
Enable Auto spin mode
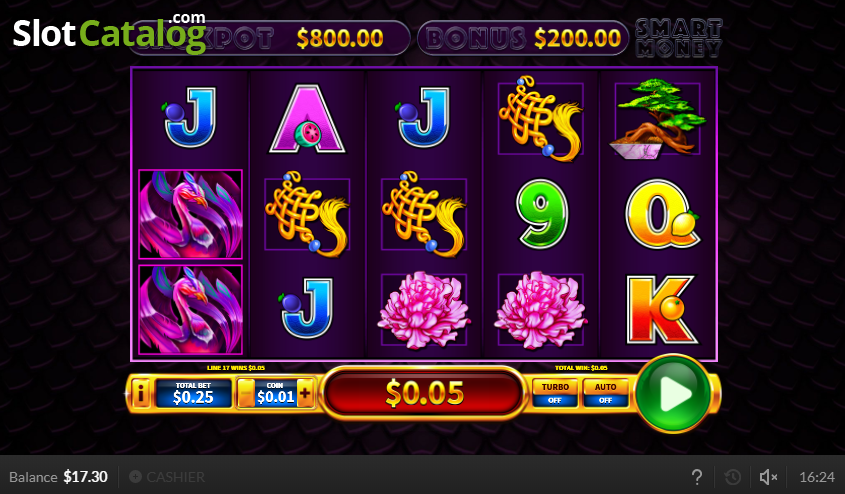pos(605,393)
